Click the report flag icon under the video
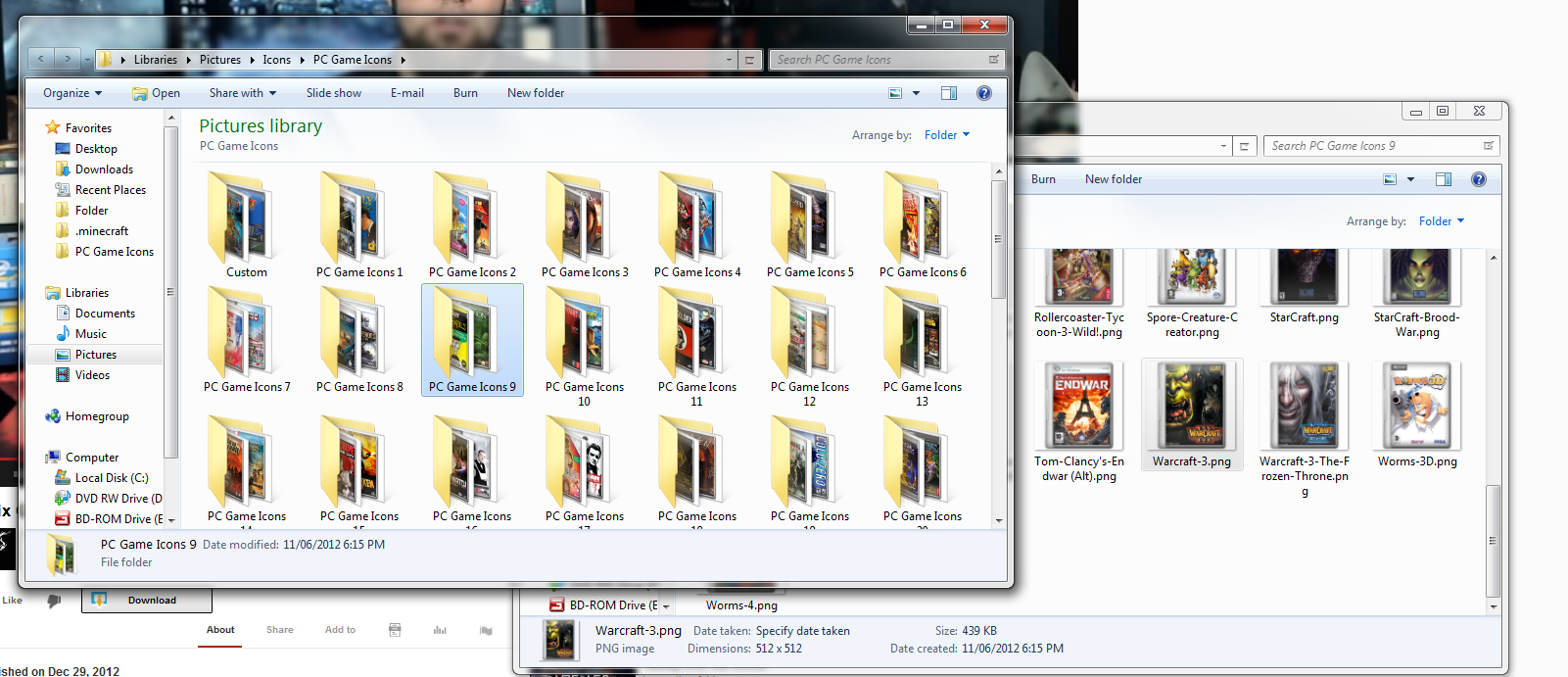The width and height of the screenshot is (1568, 677). (x=486, y=630)
